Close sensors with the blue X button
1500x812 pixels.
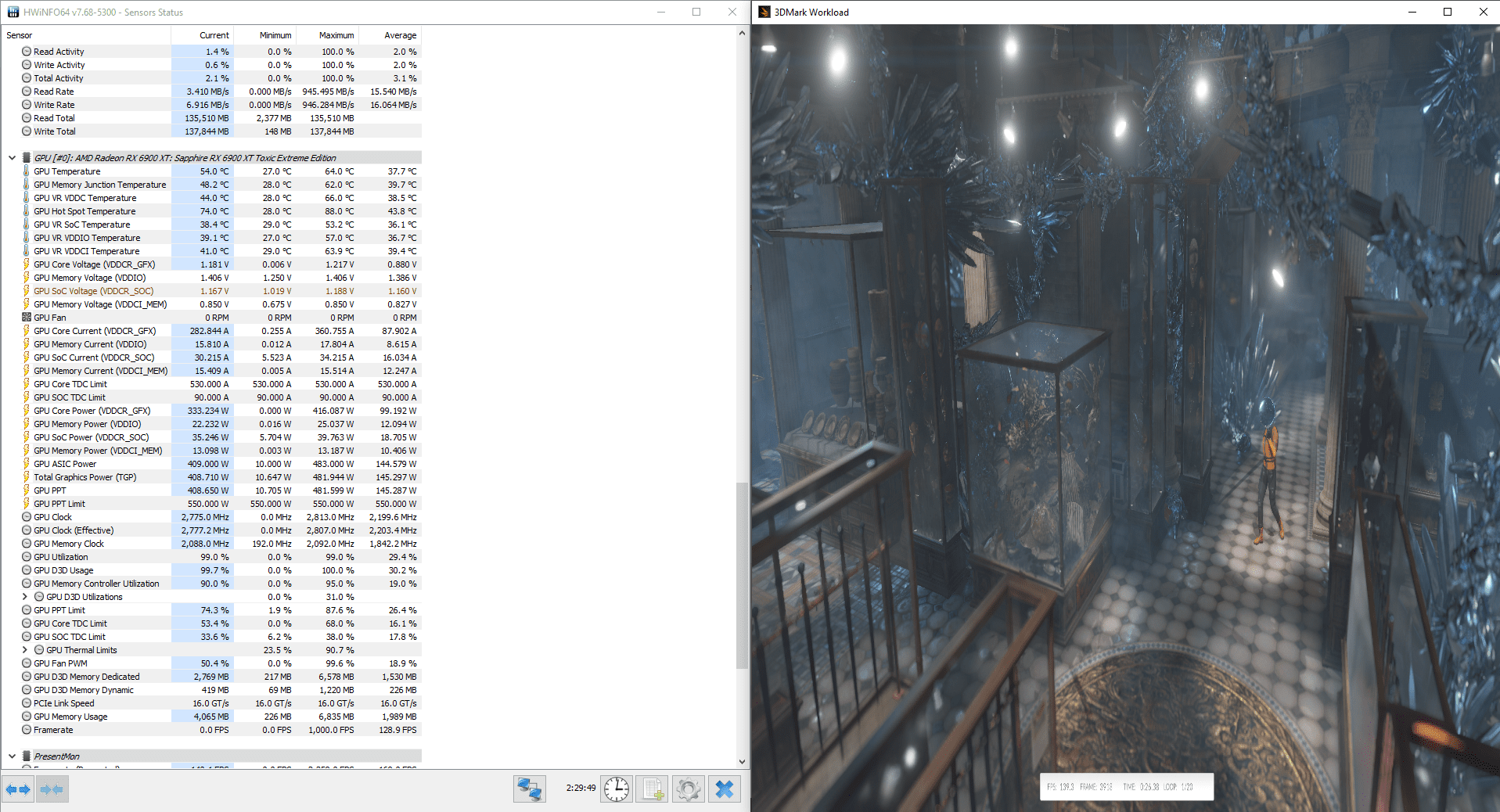tap(725, 789)
